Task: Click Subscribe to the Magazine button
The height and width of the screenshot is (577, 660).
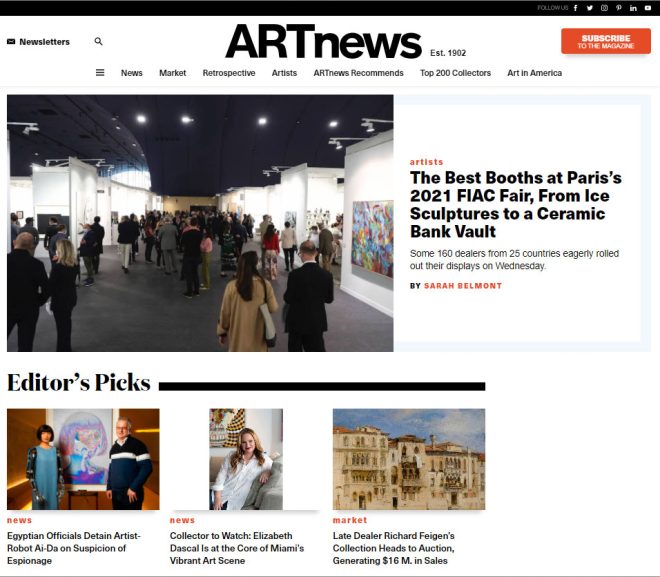Action: coord(606,41)
